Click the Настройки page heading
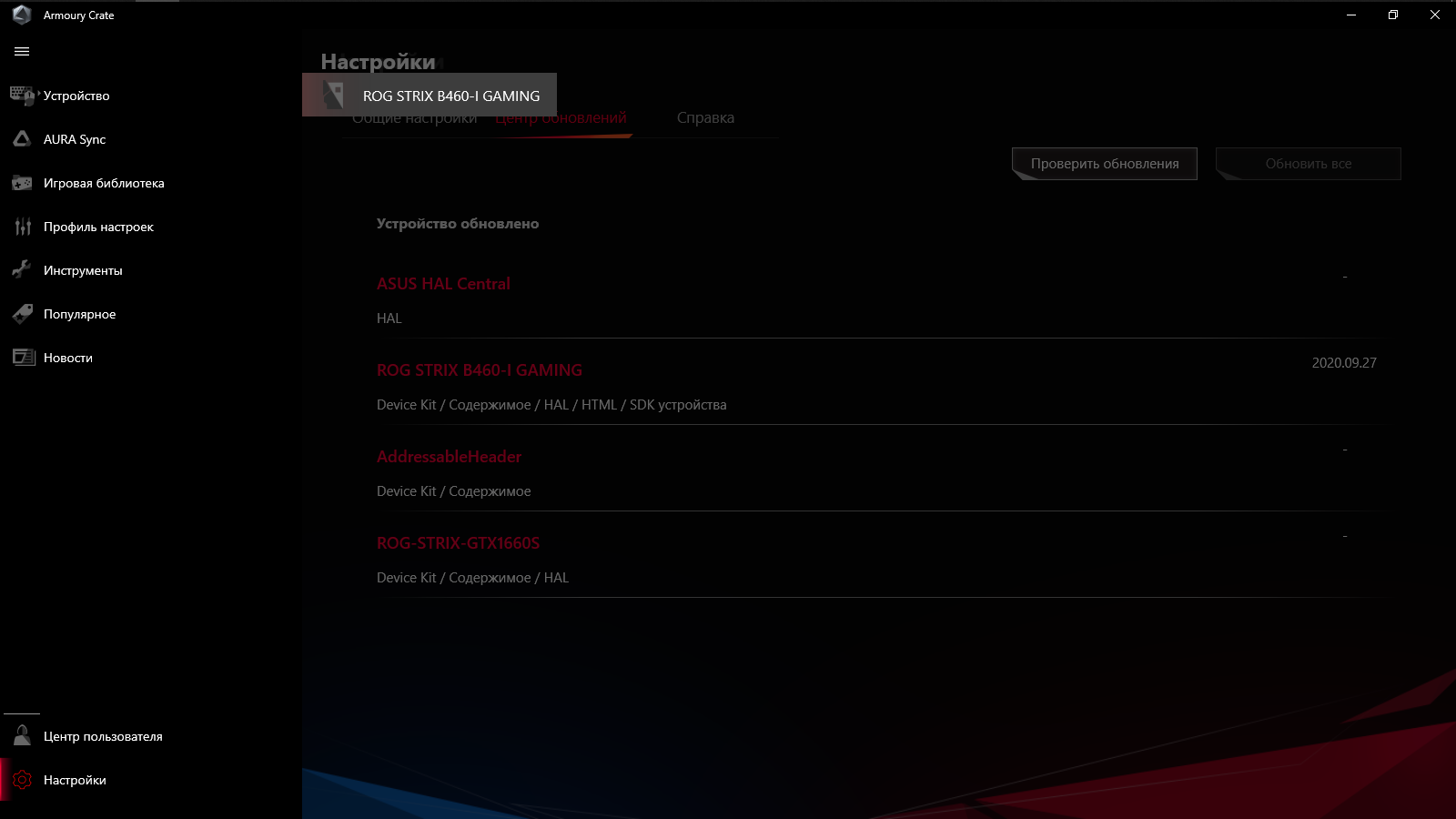 click(x=379, y=62)
